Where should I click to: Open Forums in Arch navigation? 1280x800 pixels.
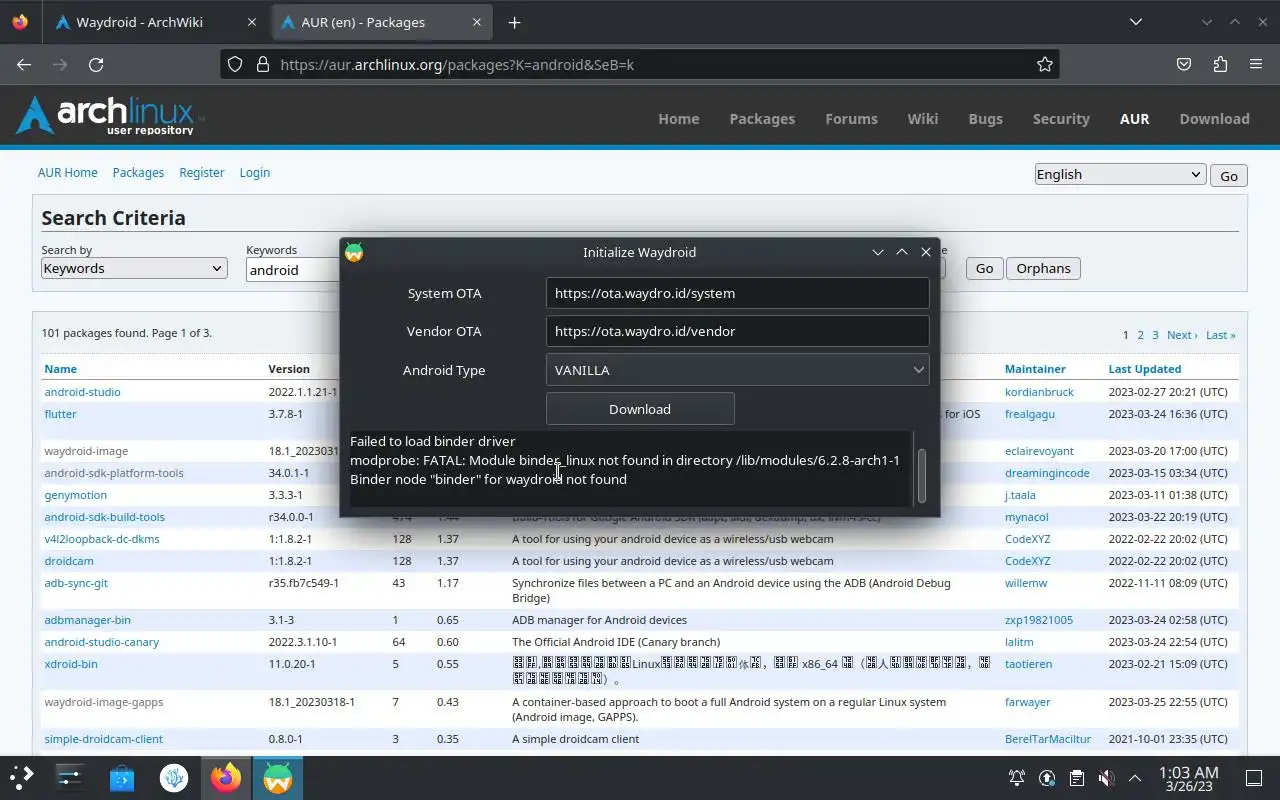click(851, 118)
